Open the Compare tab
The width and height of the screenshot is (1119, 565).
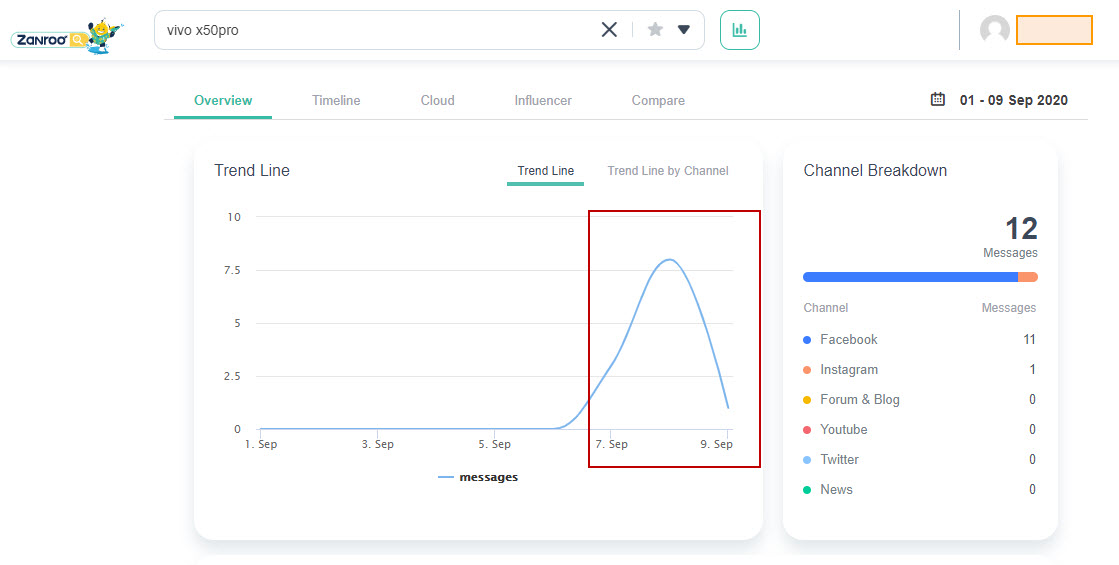point(658,101)
